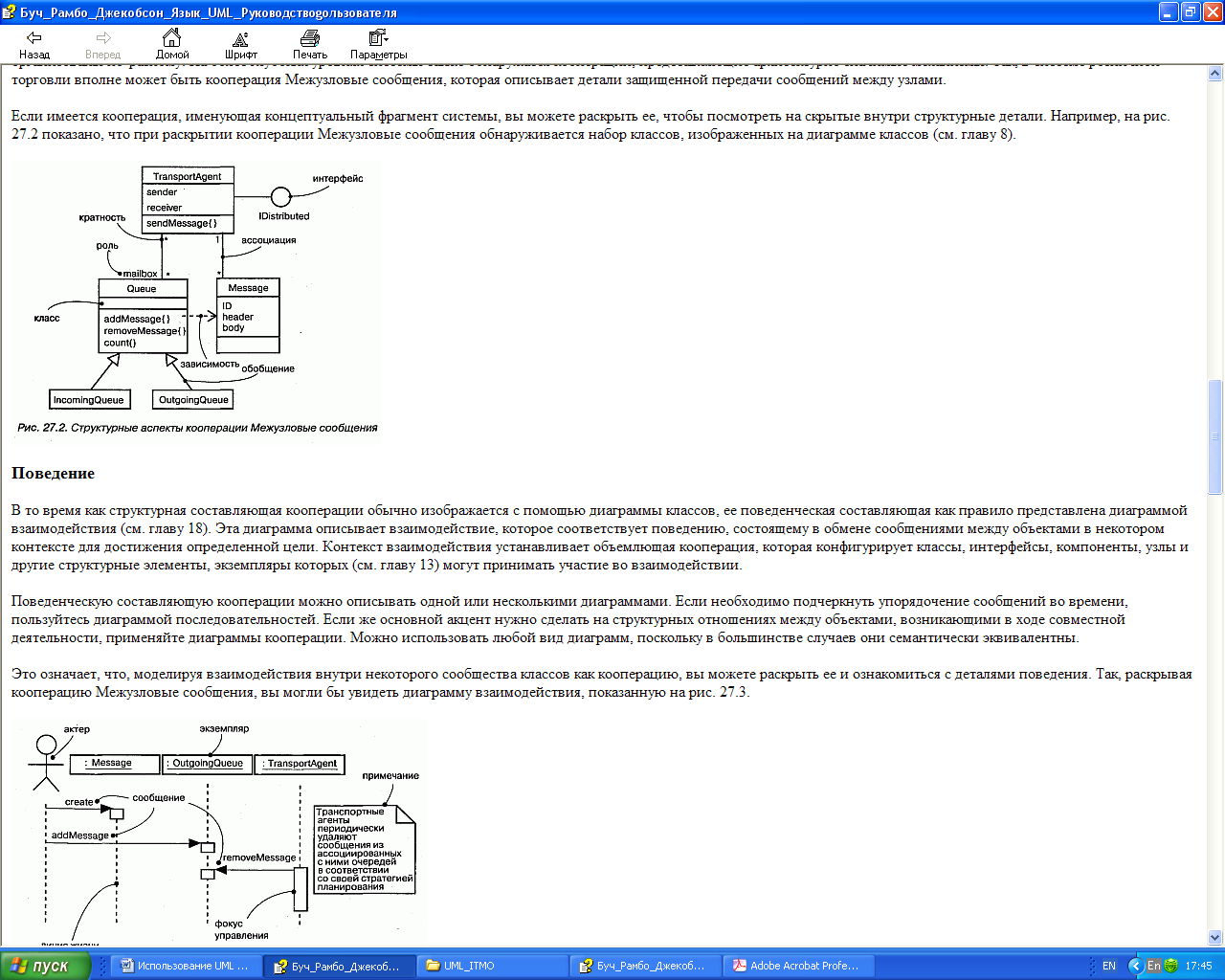Image resolution: width=1225 pixels, height=980 pixels.
Task: Click the actor stick figure
Action: [x=44, y=762]
